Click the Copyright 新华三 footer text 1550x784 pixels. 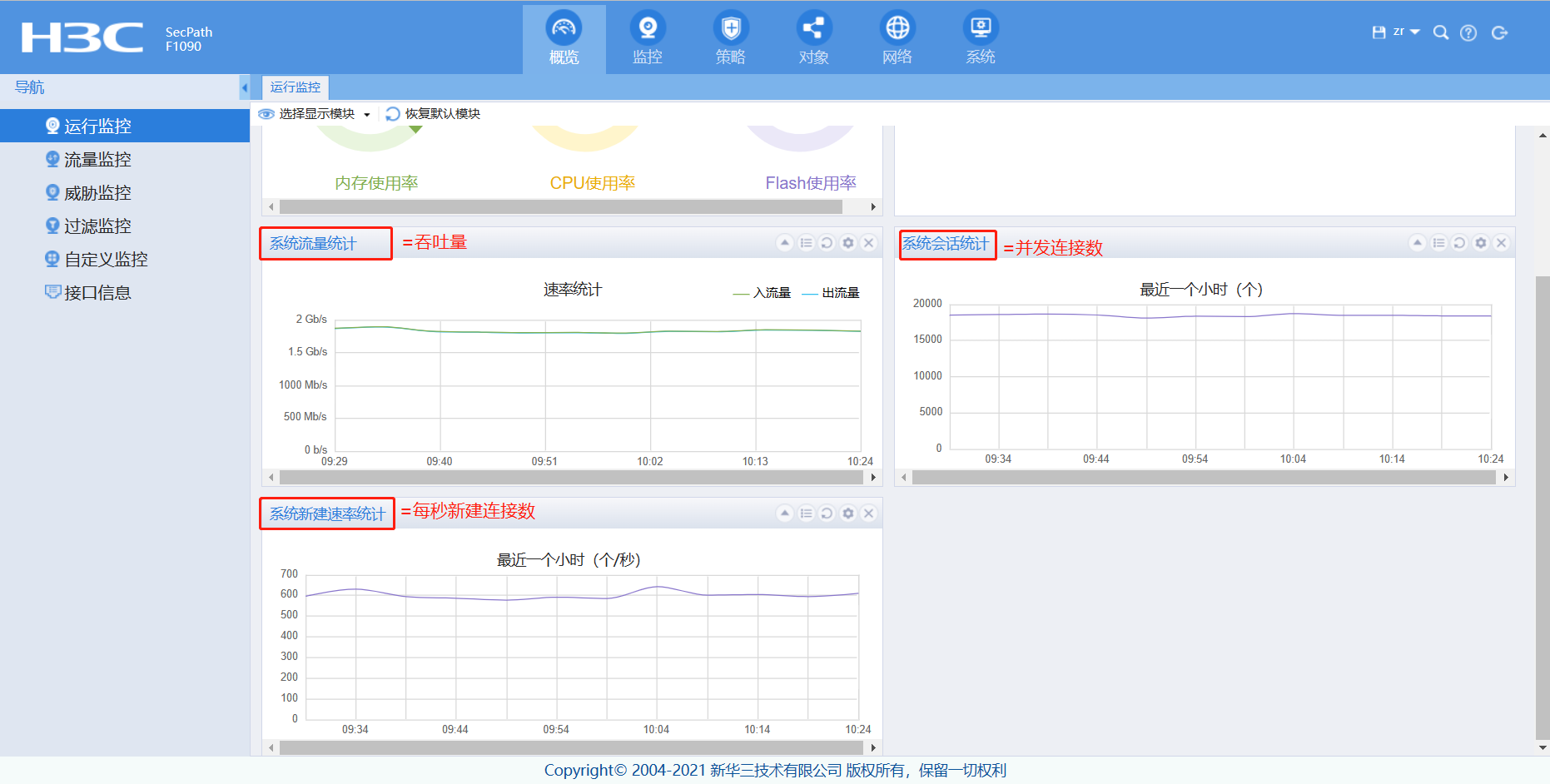(775, 771)
